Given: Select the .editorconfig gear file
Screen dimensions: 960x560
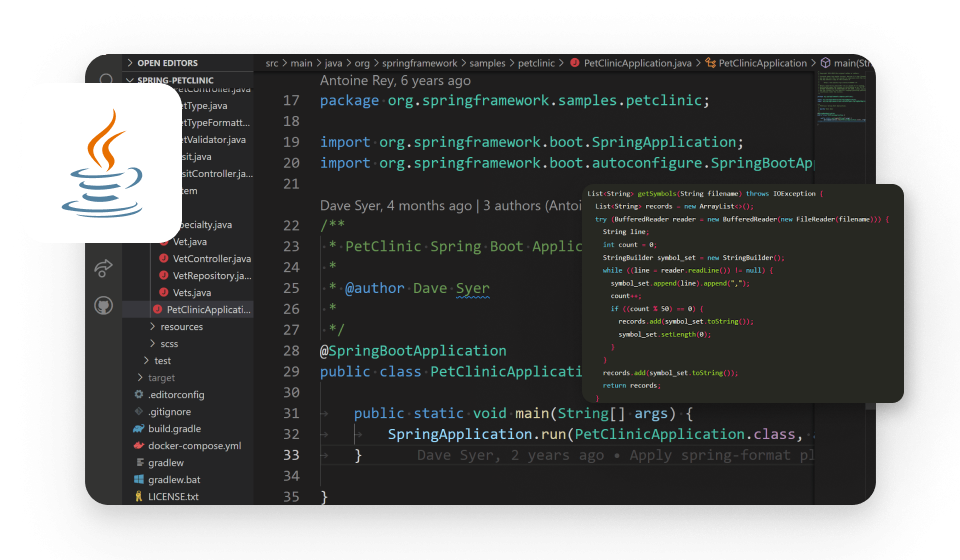Looking at the screenshot, I should (x=175, y=394).
